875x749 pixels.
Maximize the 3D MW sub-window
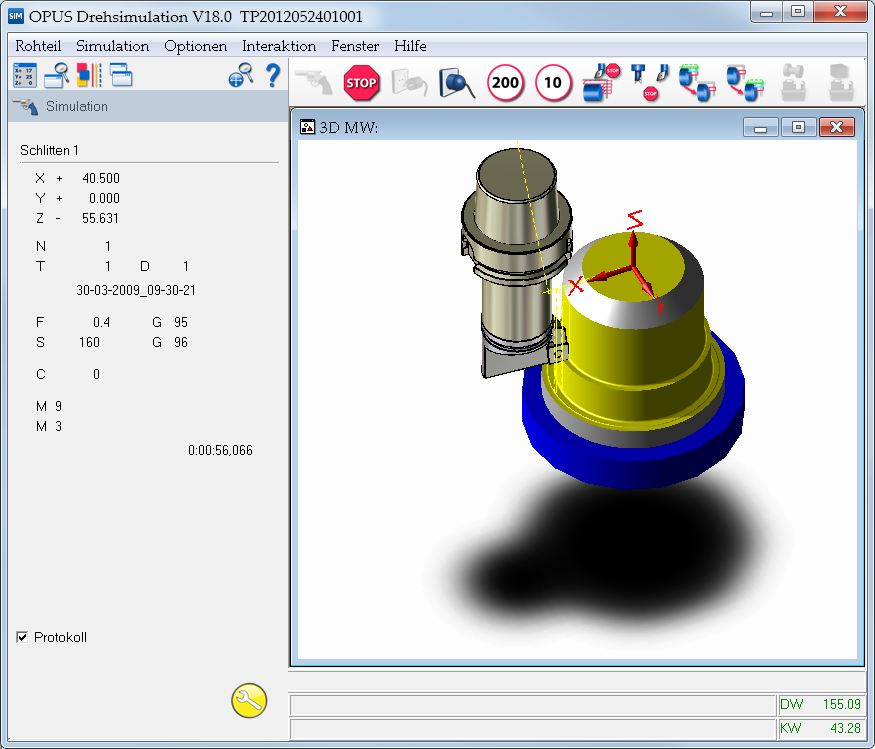799,127
